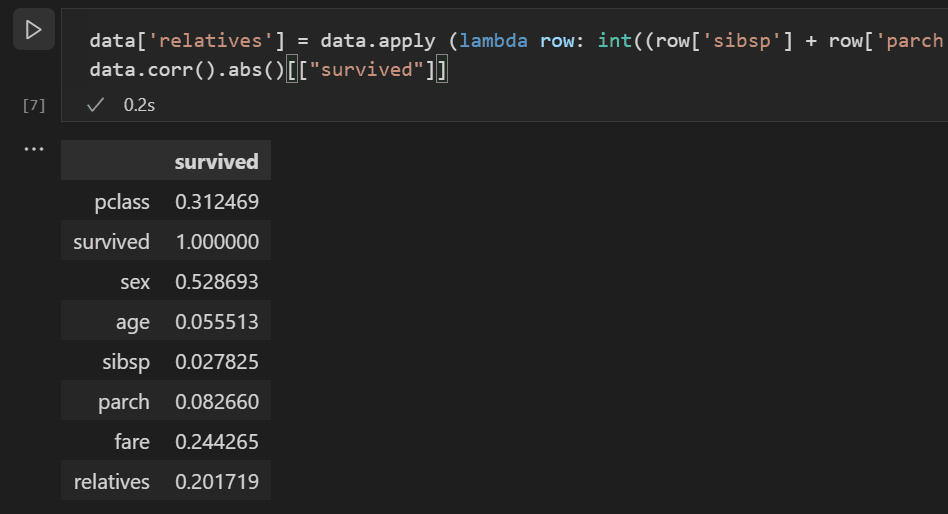Select the fare row label

click(132, 442)
